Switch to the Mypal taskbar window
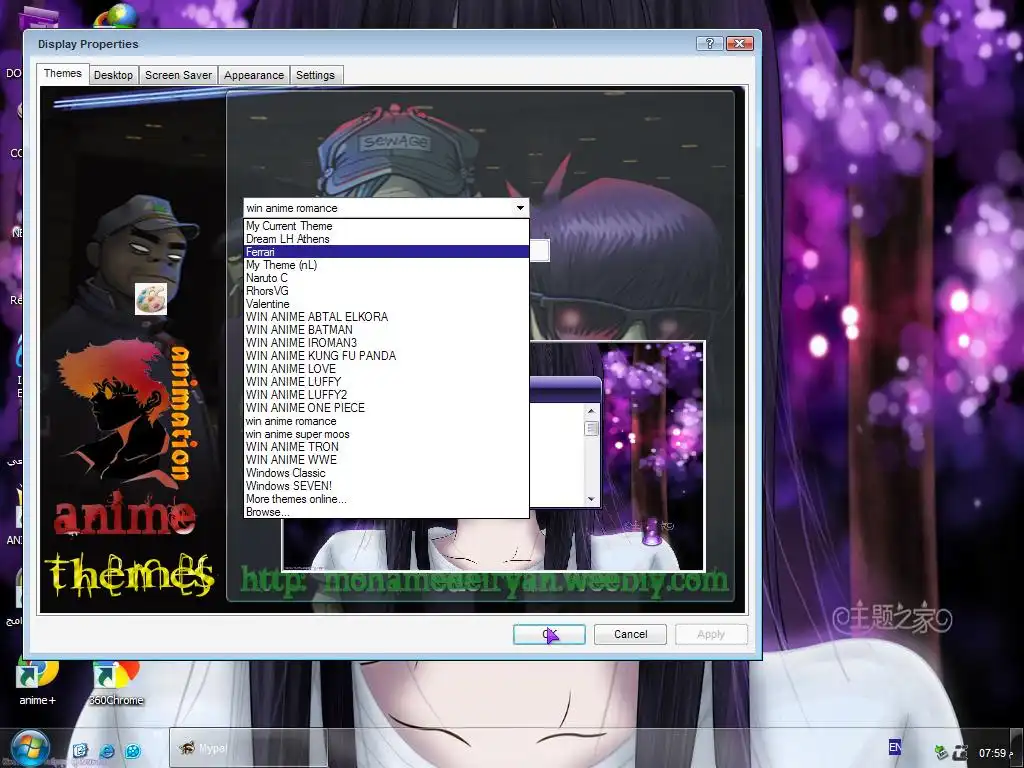This screenshot has width=1024, height=768. pos(248,748)
